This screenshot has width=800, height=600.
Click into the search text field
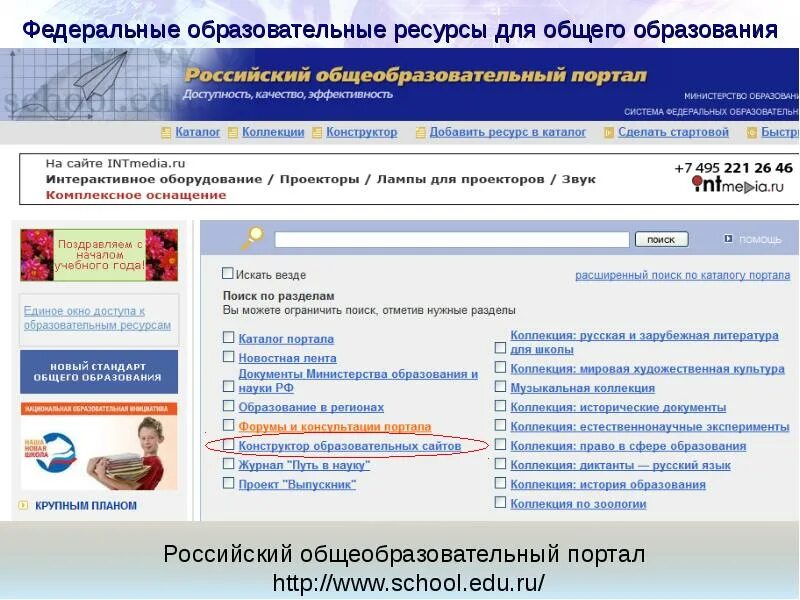coord(452,239)
